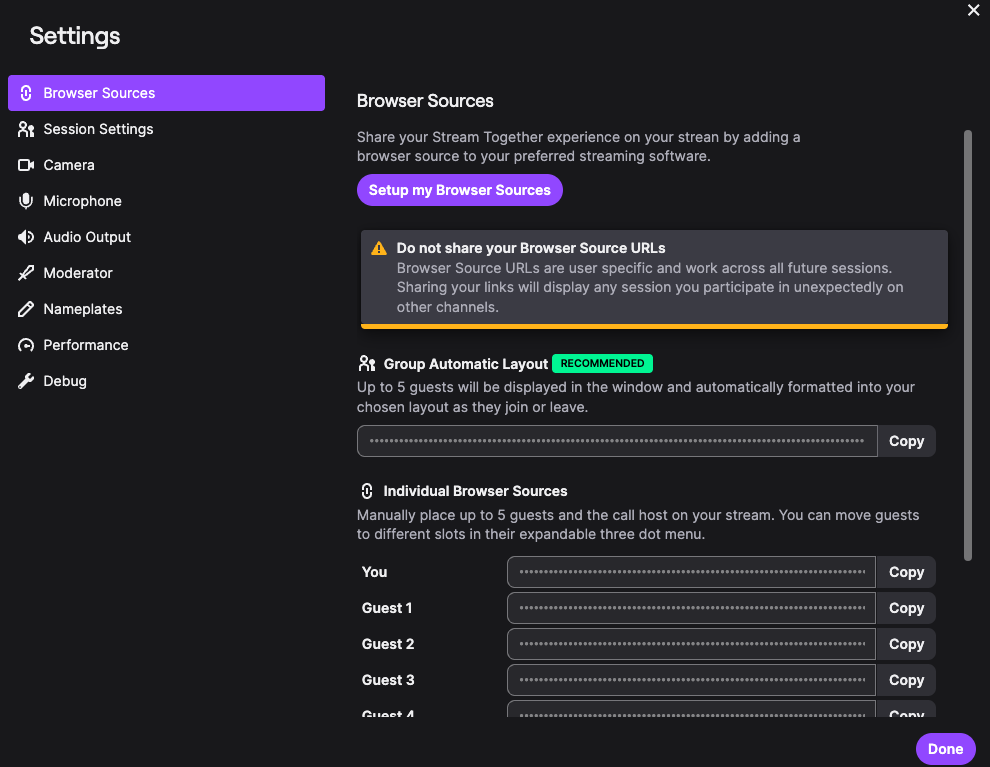Image resolution: width=990 pixels, height=767 pixels.
Task: Open Debug via its wrench icon
Action: [x=26, y=381]
